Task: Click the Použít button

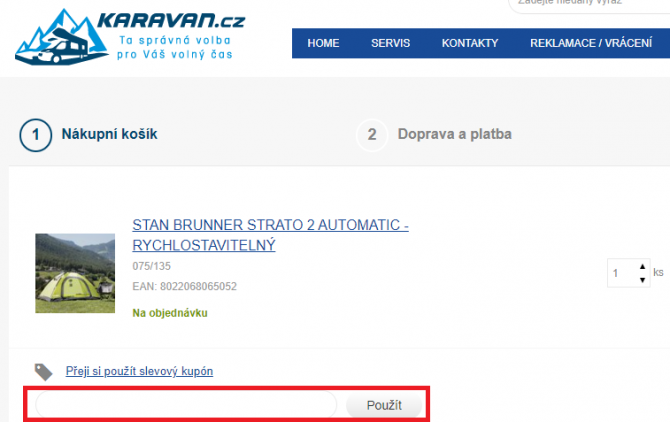Action: point(384,405)
